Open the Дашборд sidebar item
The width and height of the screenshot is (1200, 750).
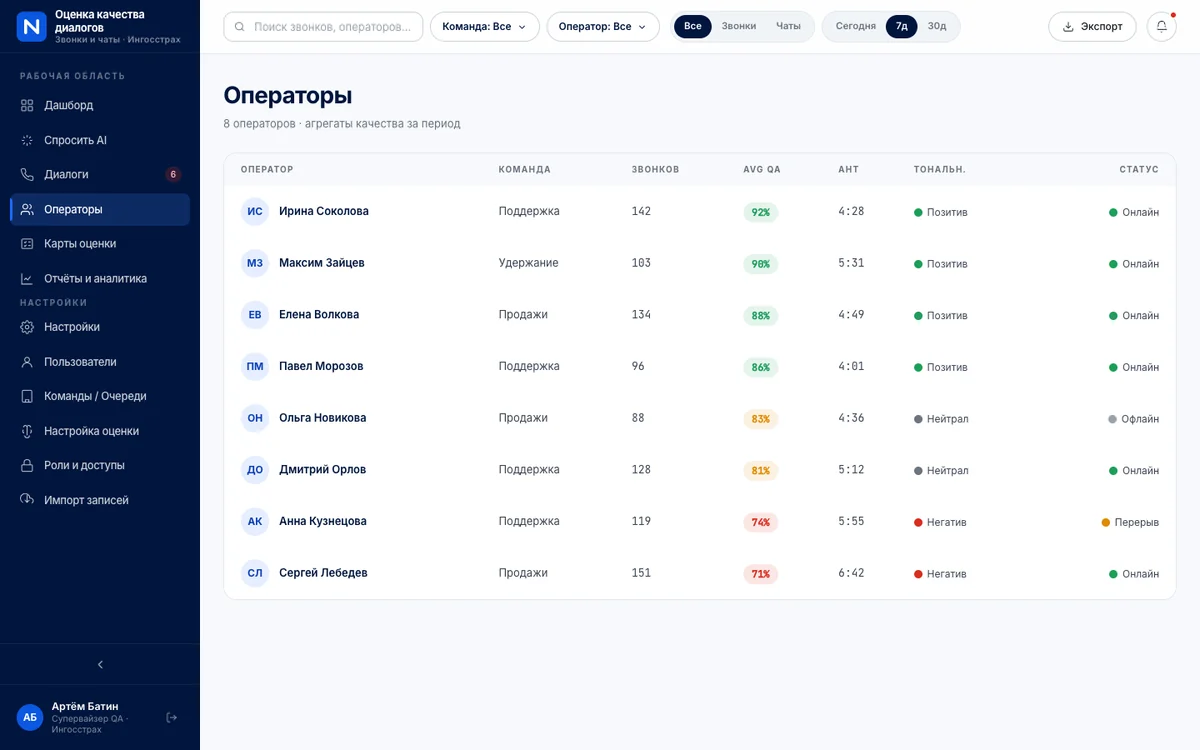pos(100,105)
